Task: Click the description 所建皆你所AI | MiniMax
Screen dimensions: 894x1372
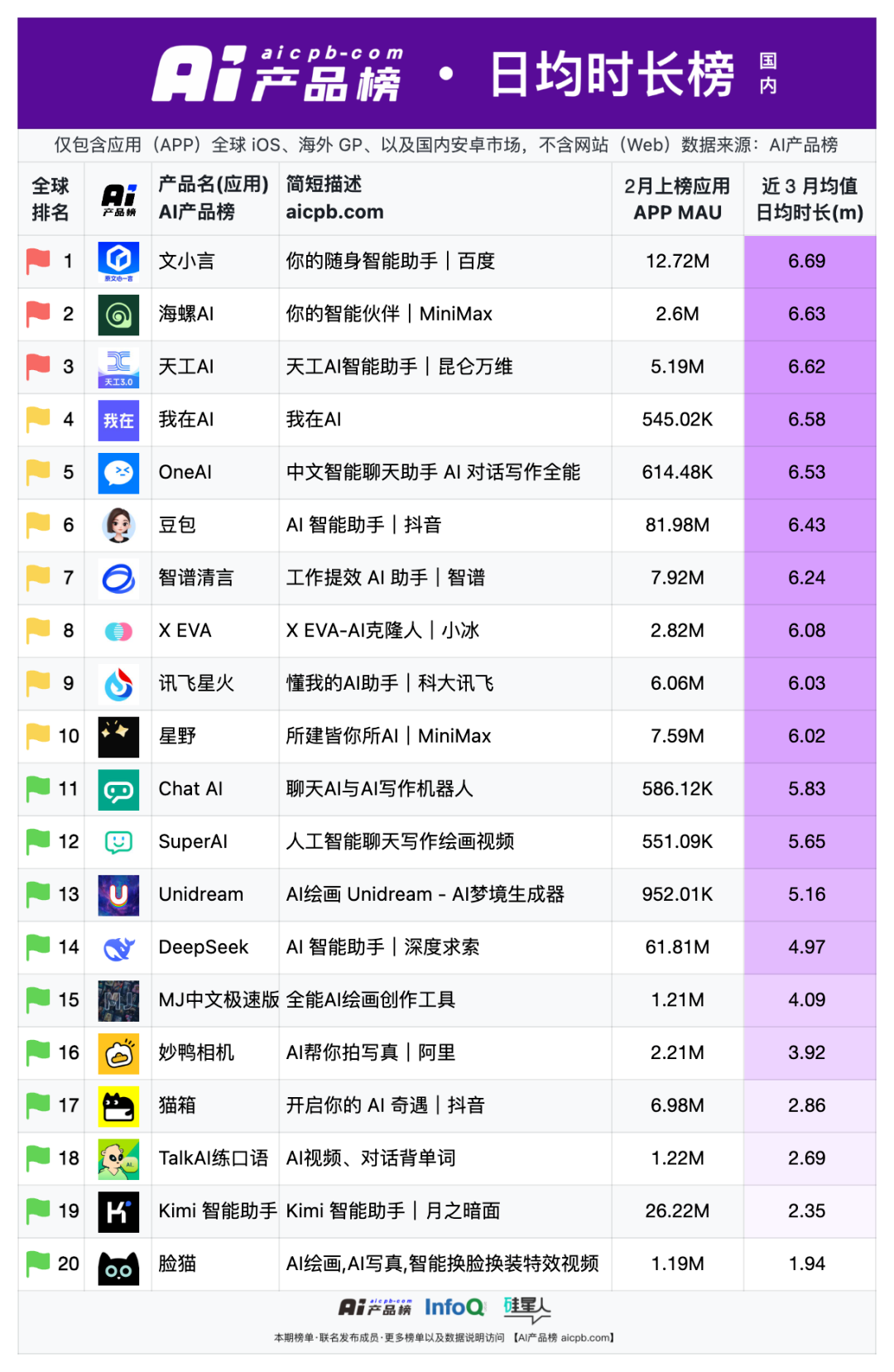Action: (x=388, y=736)
